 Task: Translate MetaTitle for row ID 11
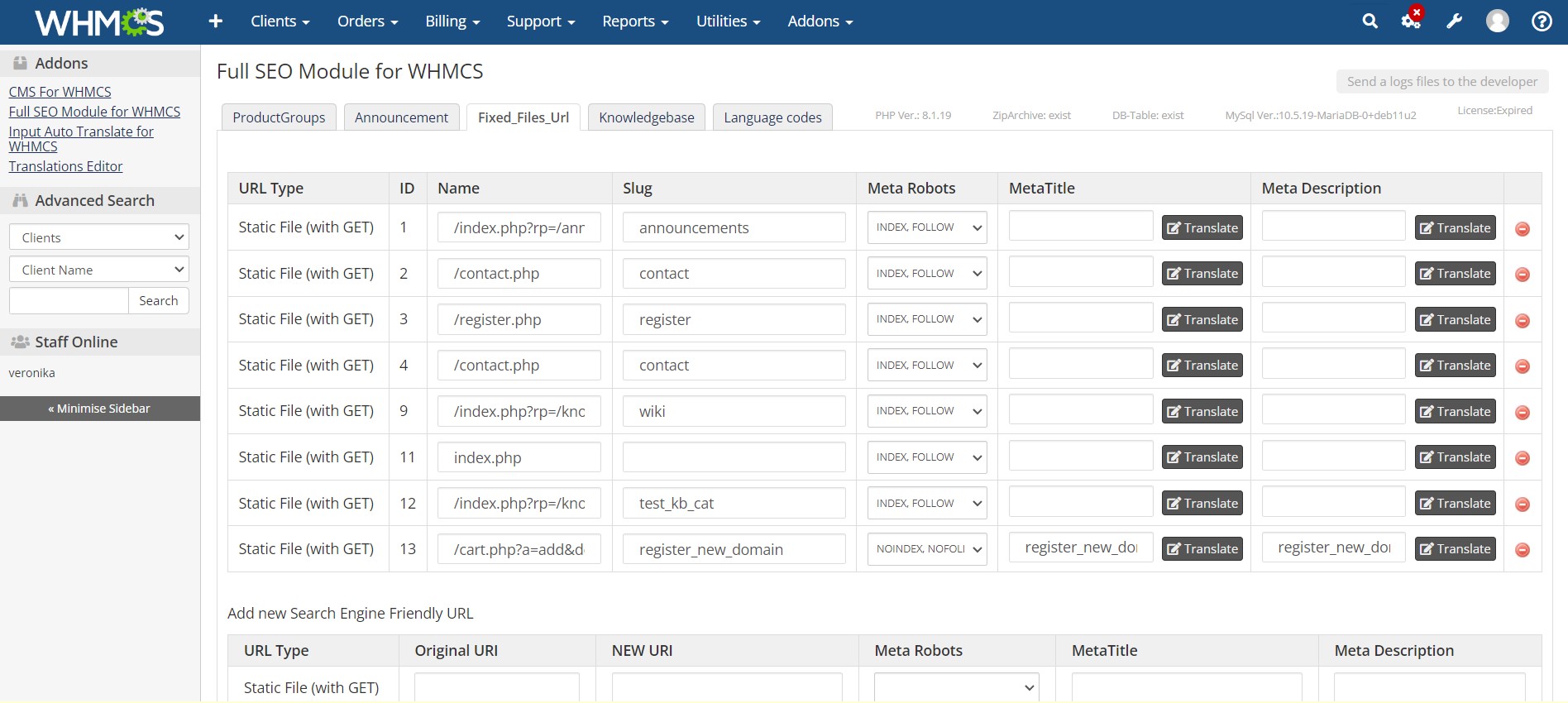[1202, 457]
